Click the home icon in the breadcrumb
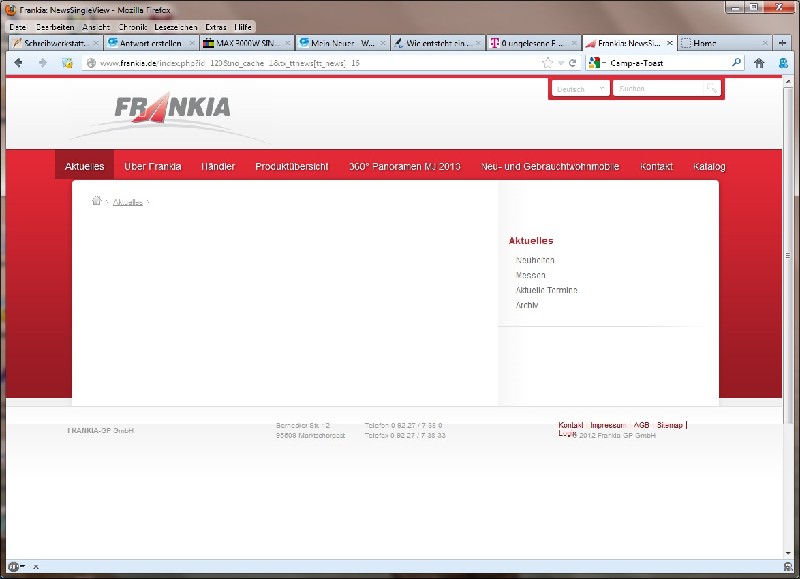The width and height of the screenshot is (800, 579). click(97, 201)
